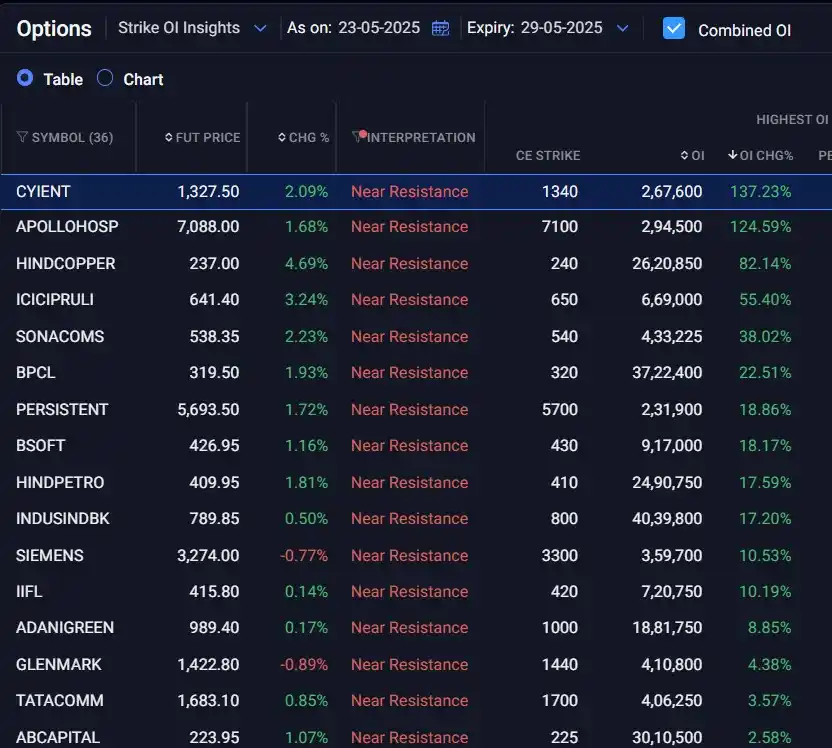832x748 pixels.
Task: Select the HINDCOPPER symbol
Action: click(66, 264)
